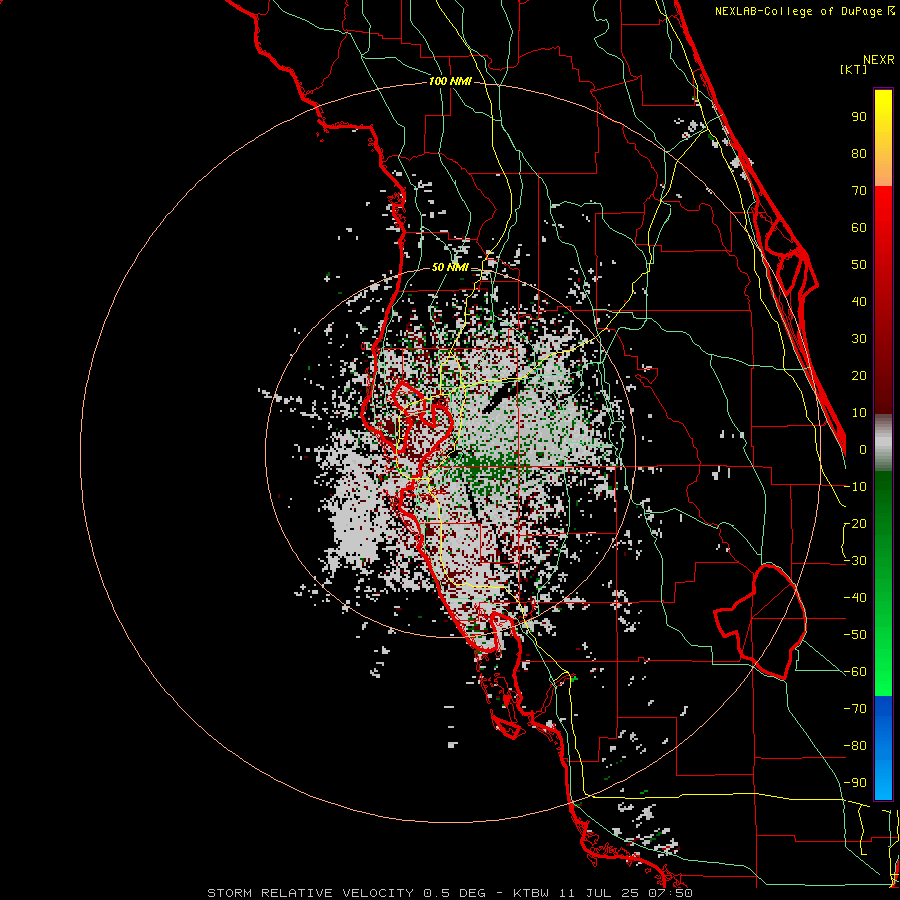Click the 100 NMI range ring label
The width and height of the screenshot is (900, 900).
coord(450,81)
